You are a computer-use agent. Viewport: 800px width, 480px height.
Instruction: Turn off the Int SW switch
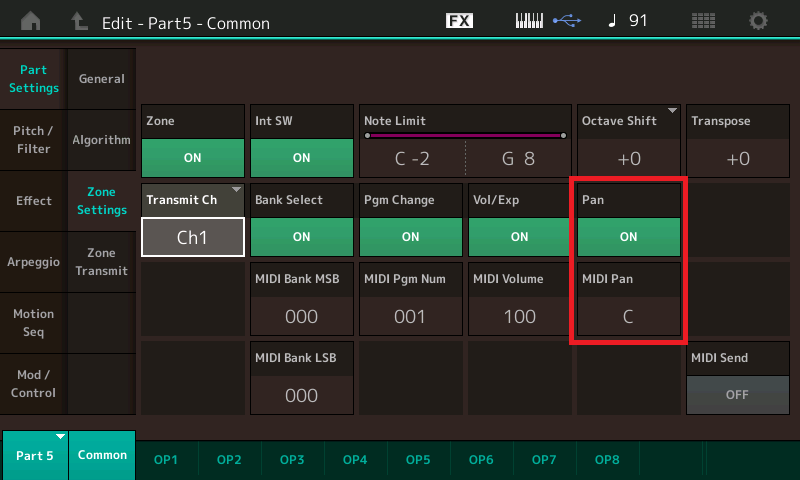[x=301, y=157]
